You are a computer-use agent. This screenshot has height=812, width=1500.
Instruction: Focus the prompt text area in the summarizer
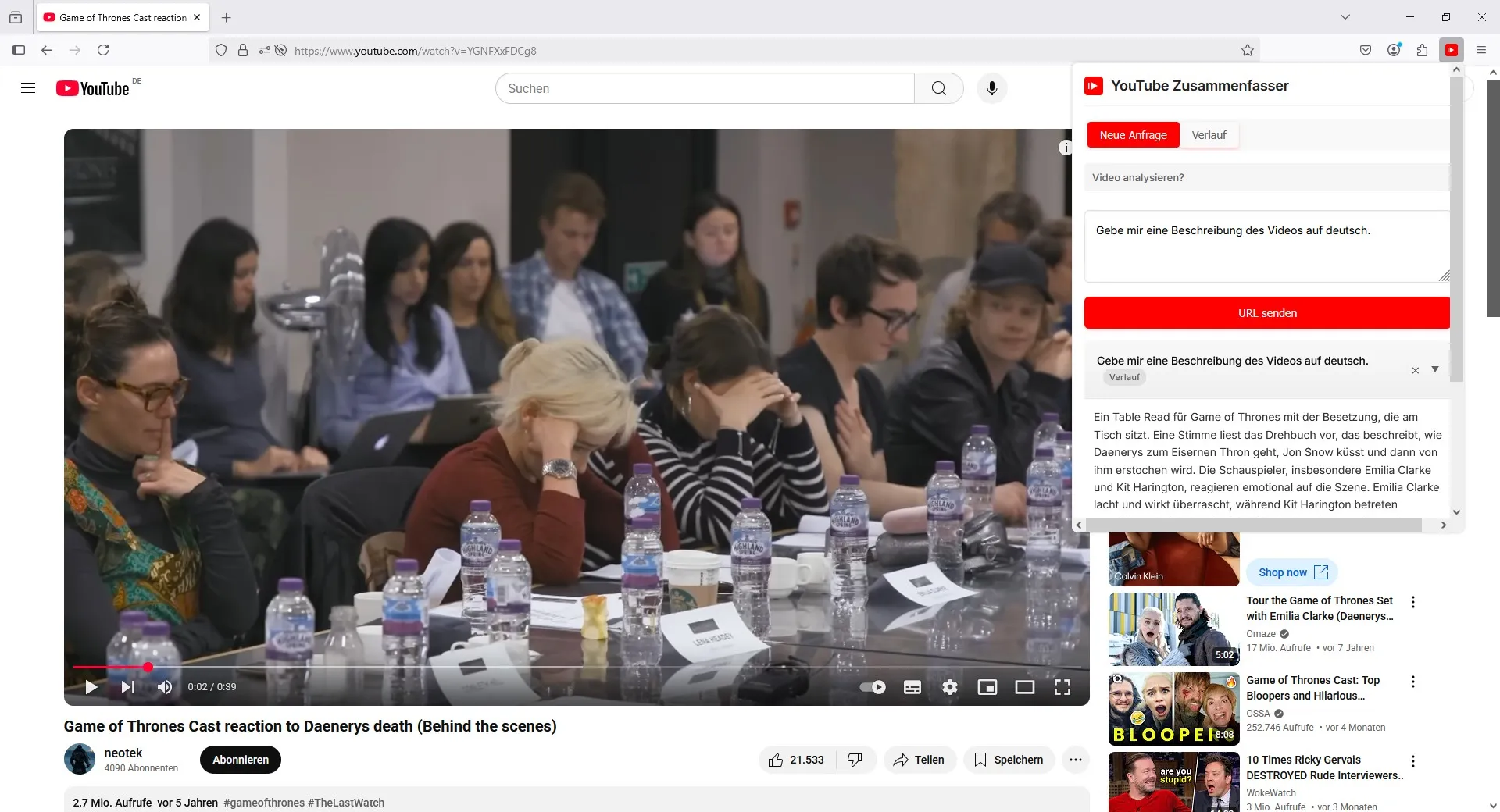tap(1266, 246)
